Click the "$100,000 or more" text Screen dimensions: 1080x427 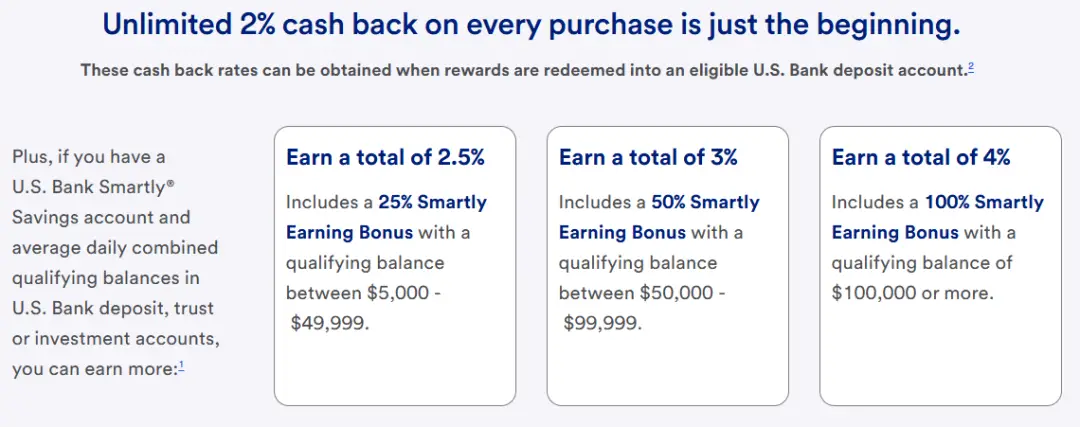click(912, 294)
